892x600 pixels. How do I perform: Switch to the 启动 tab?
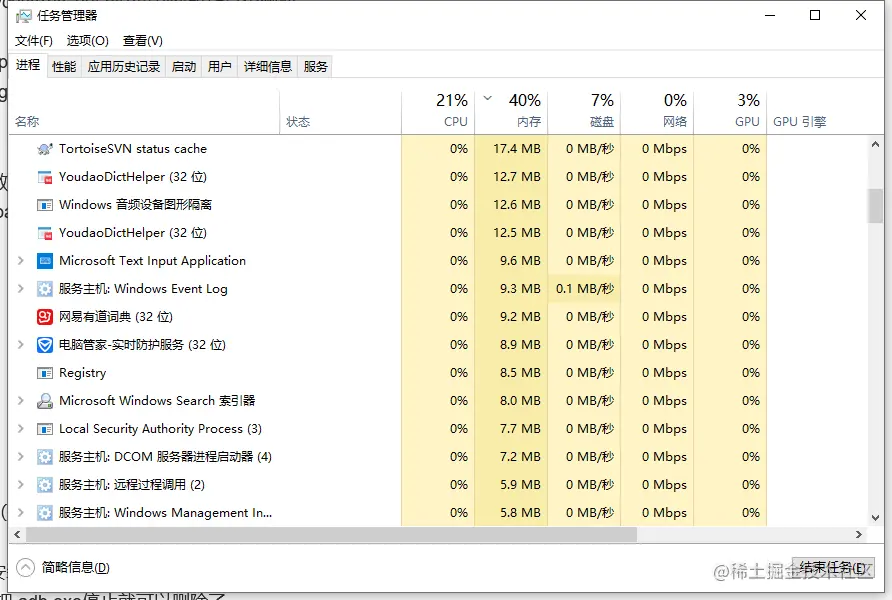point(184,67)
